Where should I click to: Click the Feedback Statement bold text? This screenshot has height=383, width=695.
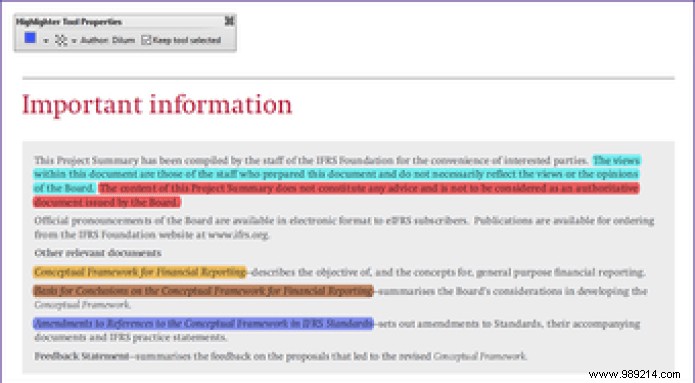[x=82, y=356]
